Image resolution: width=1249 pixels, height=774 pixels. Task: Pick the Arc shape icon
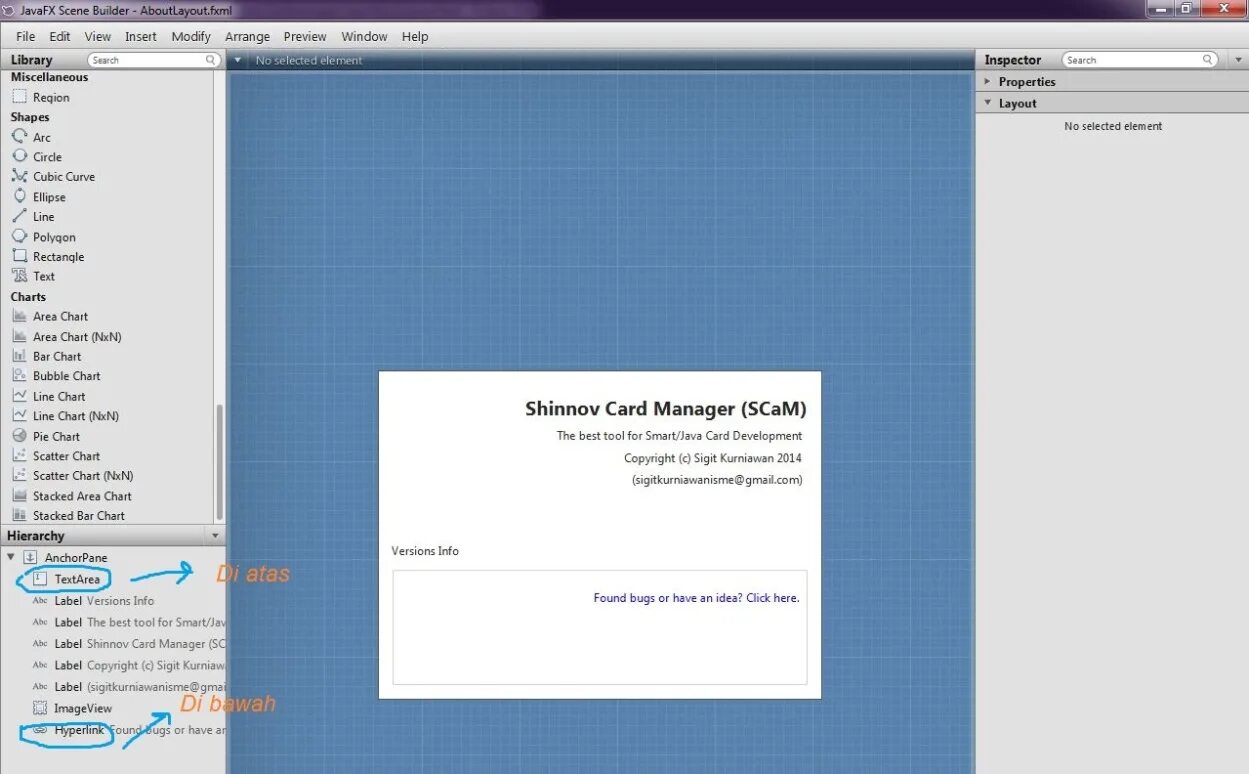(x=19, y=137)
